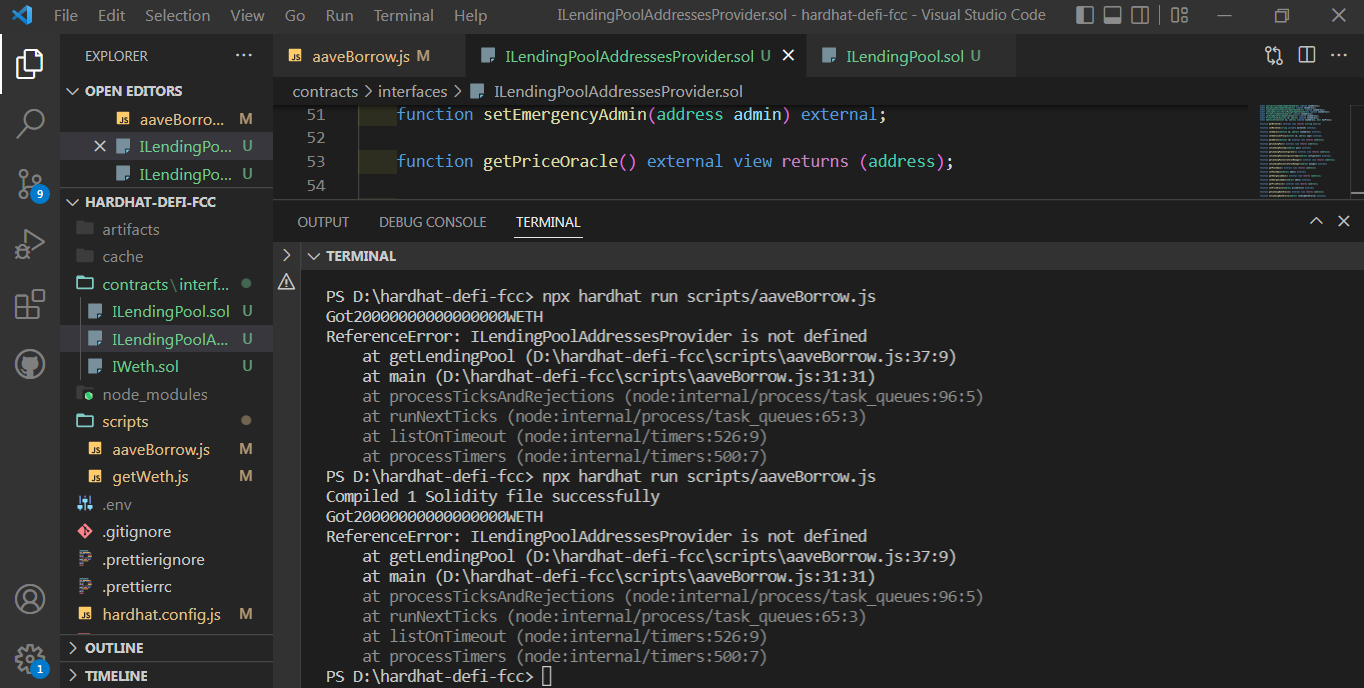
Task: Maximize the terminal panel size
Action: [x=1316, y=222]
